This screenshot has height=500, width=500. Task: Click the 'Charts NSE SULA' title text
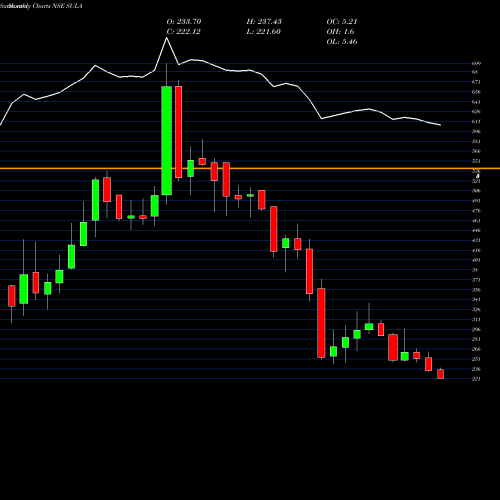[57, 6]
